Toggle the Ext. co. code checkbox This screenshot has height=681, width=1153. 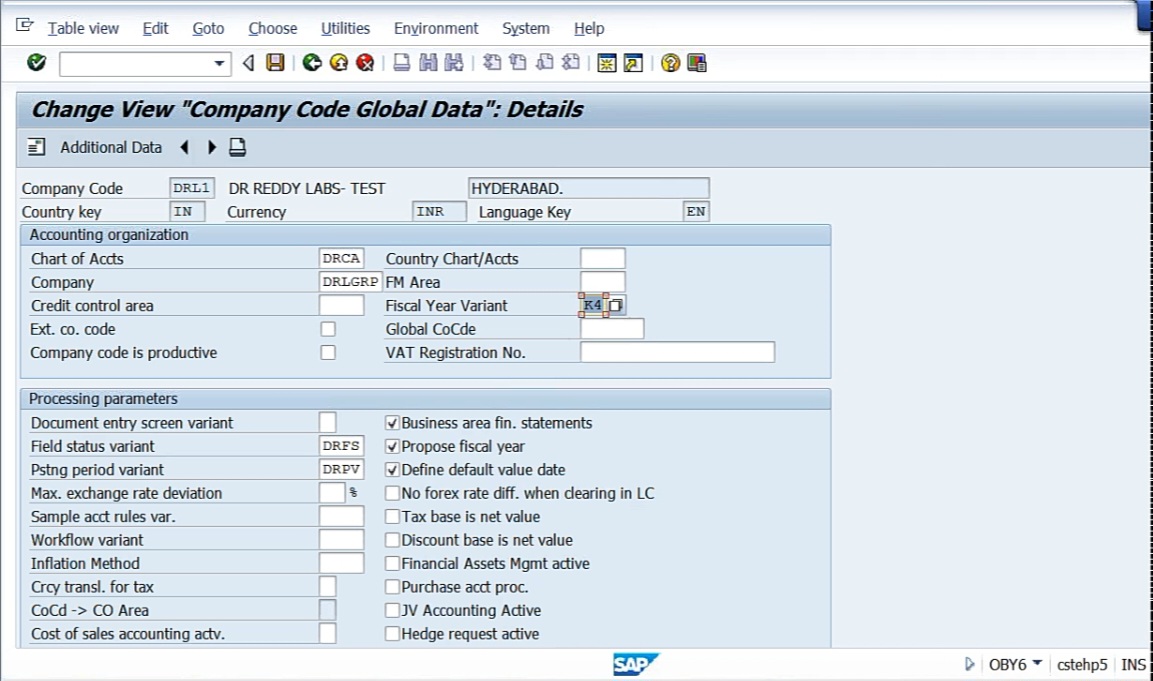click(x=328, y=329)
